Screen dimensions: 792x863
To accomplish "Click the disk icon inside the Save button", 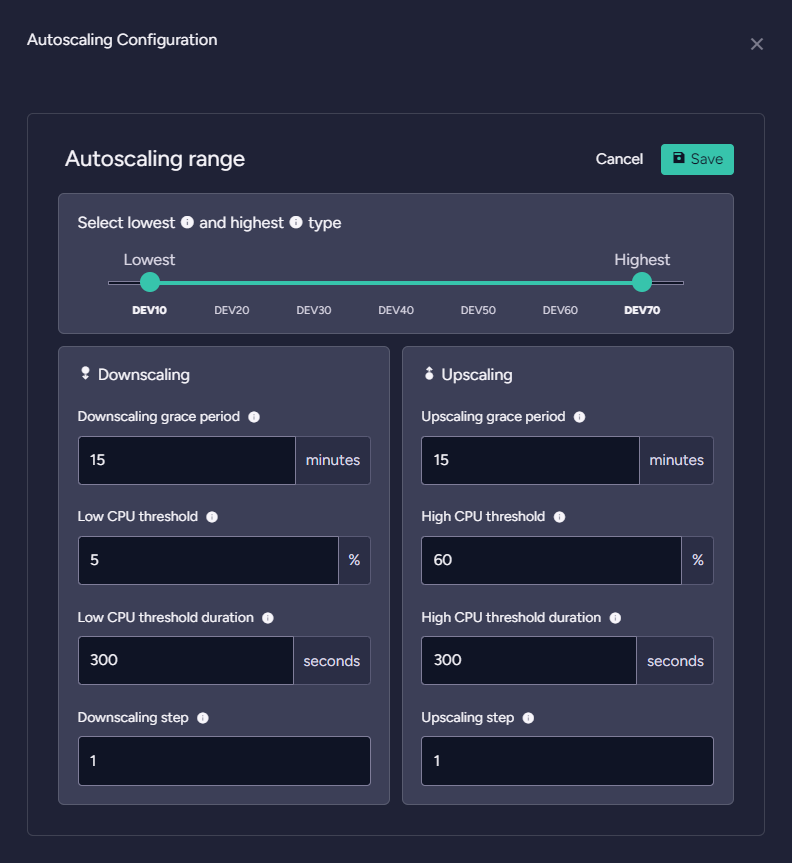I will pyautogui.click(x=680, y=158).
